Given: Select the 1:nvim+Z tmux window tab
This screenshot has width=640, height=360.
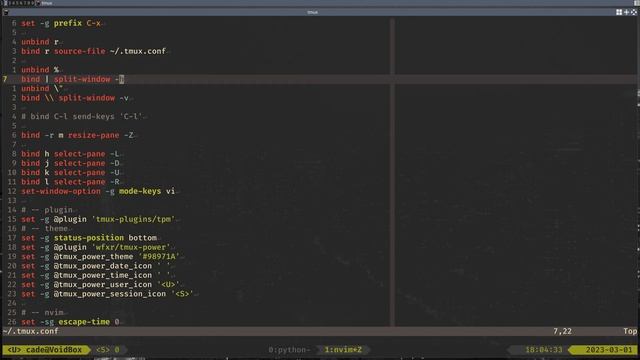Looking at the screenshot, I should click(x=343, y=350).
